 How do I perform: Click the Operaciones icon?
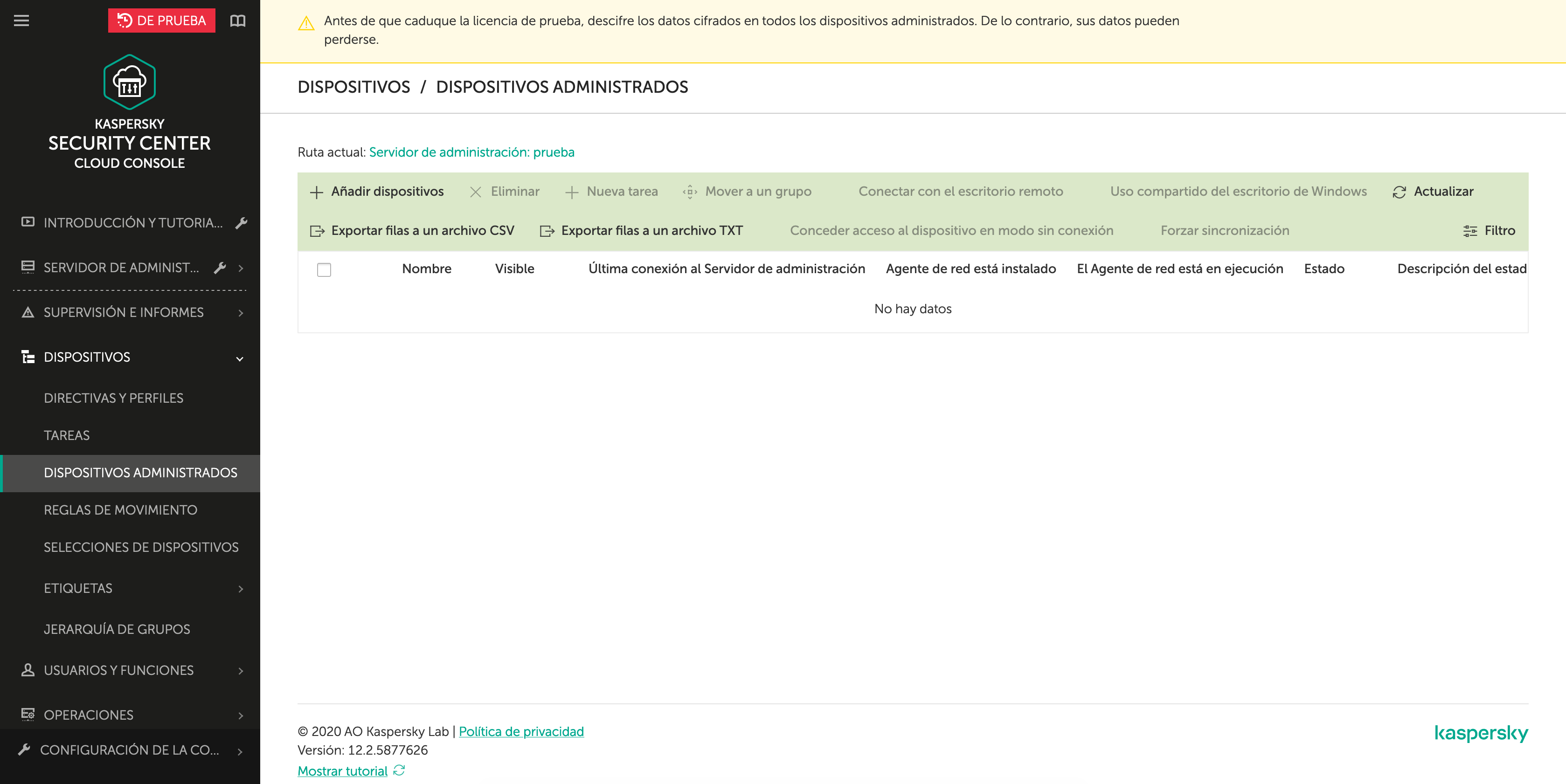click(x=28, y=714)
